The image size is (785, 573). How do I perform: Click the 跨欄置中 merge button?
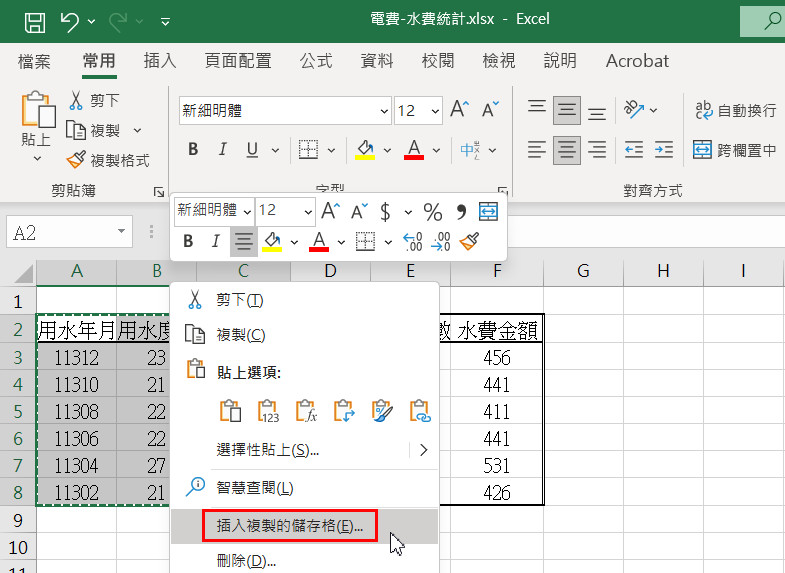(x=735, y=150)
